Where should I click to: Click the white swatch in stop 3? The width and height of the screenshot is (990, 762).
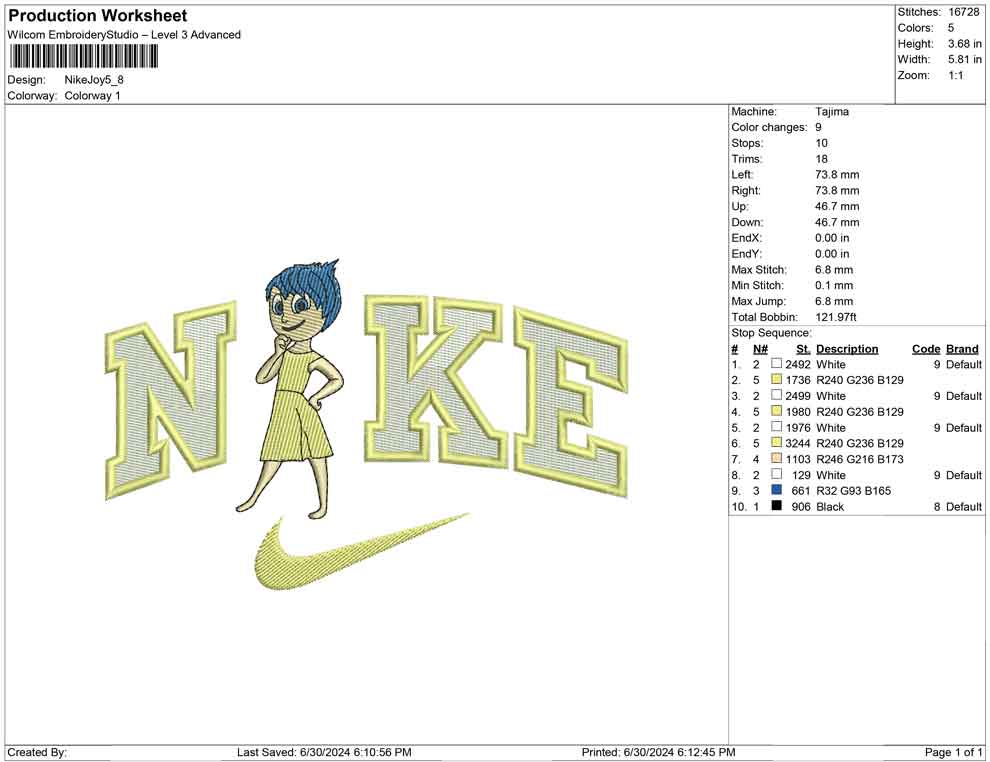[777, 395]
